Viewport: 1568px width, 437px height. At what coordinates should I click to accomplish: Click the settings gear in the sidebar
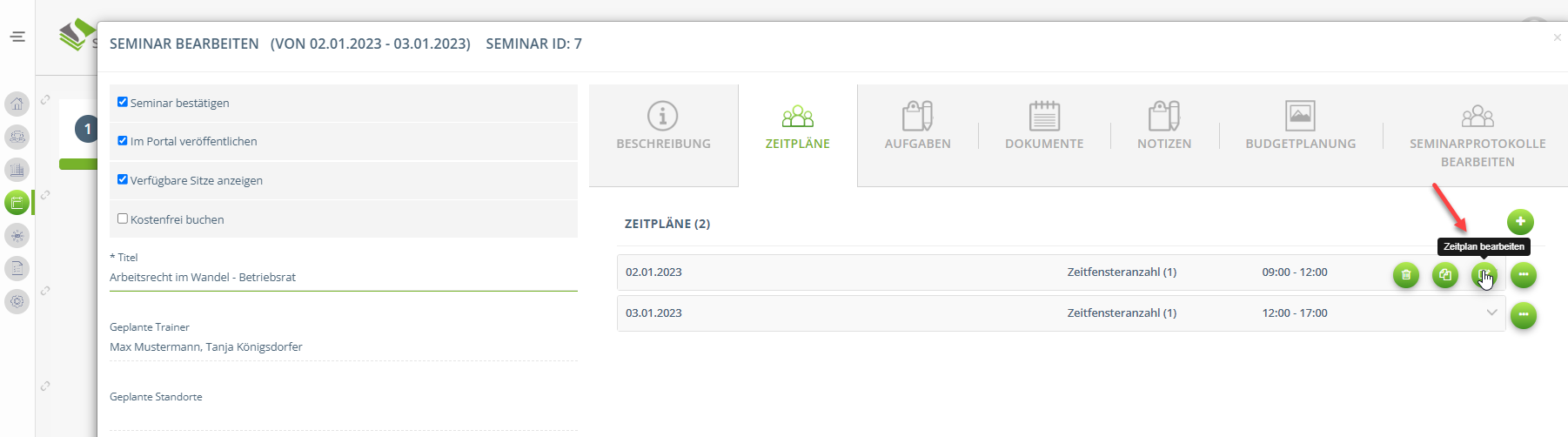[17, 301]
